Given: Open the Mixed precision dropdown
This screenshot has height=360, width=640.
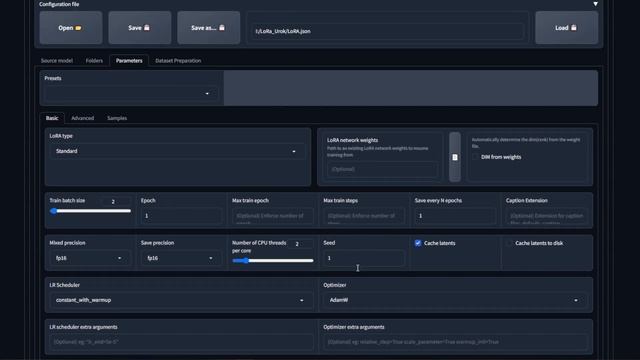Looking at the screenshot, I should click(x=90, y=258).
